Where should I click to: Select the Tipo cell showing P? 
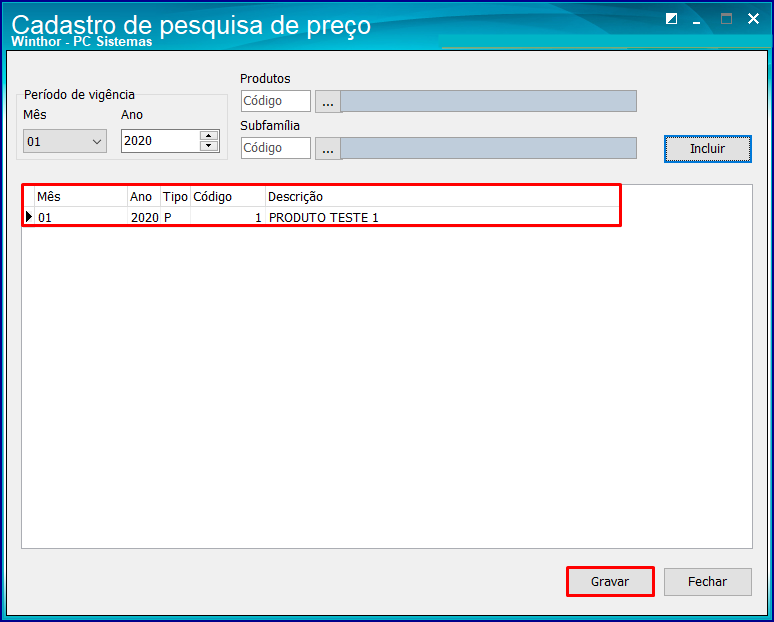tap(175, 217)
